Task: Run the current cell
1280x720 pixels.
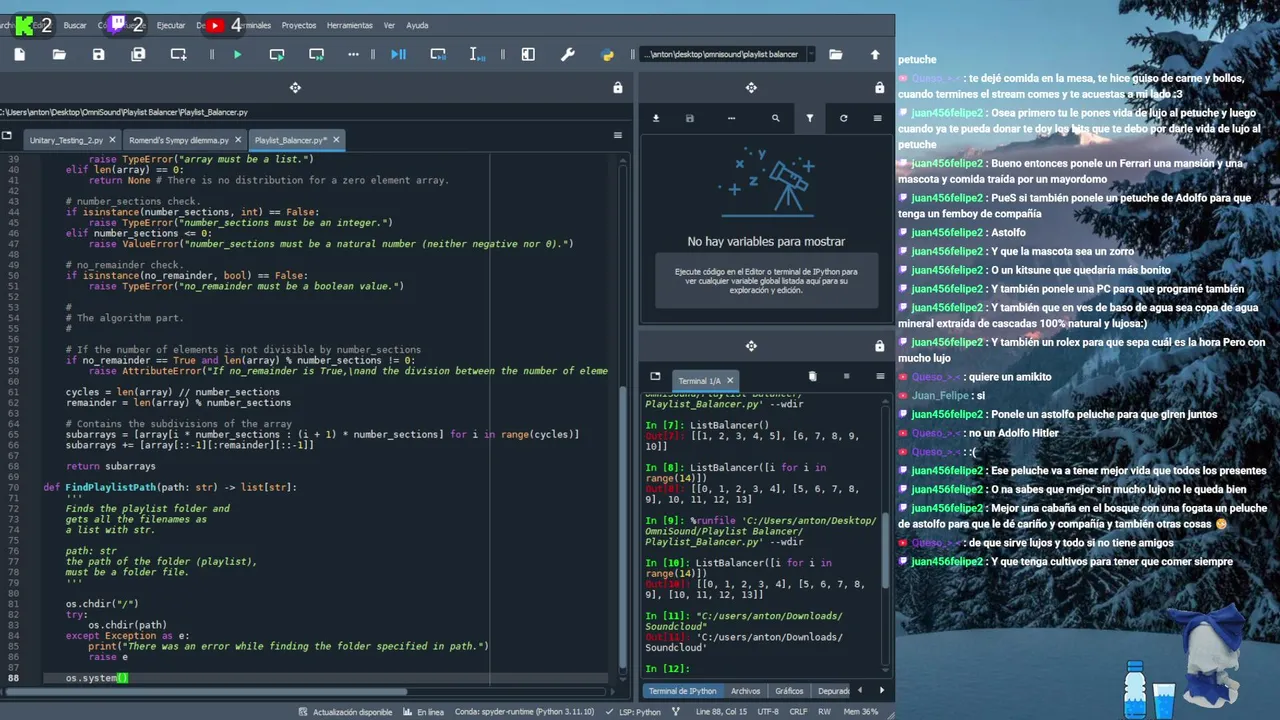Action: click(x=277, y=54)
